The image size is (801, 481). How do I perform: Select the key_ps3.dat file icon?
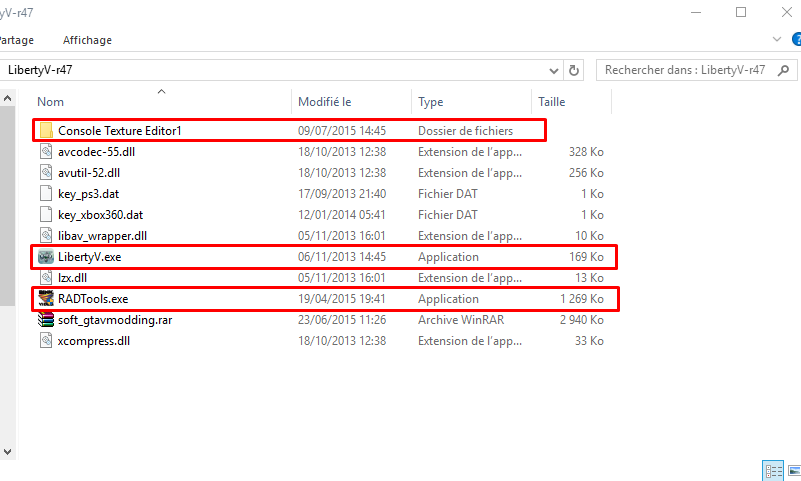pyautogui.click(x=46, y=194)
